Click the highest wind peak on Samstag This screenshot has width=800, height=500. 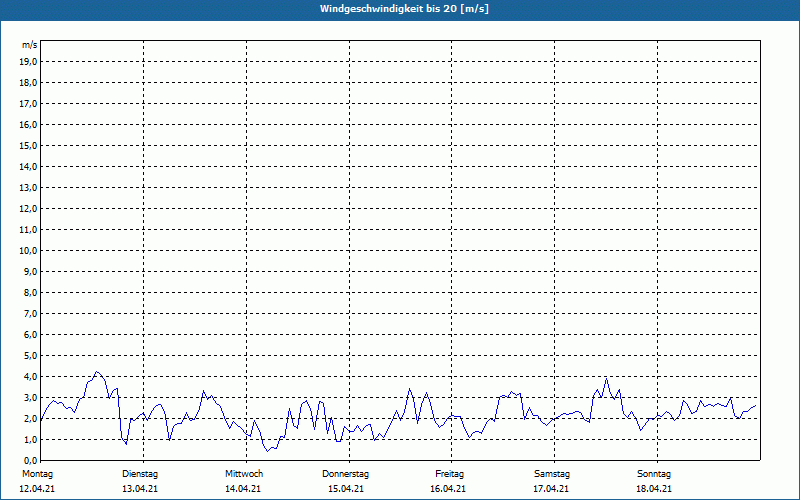pos(606,378)
